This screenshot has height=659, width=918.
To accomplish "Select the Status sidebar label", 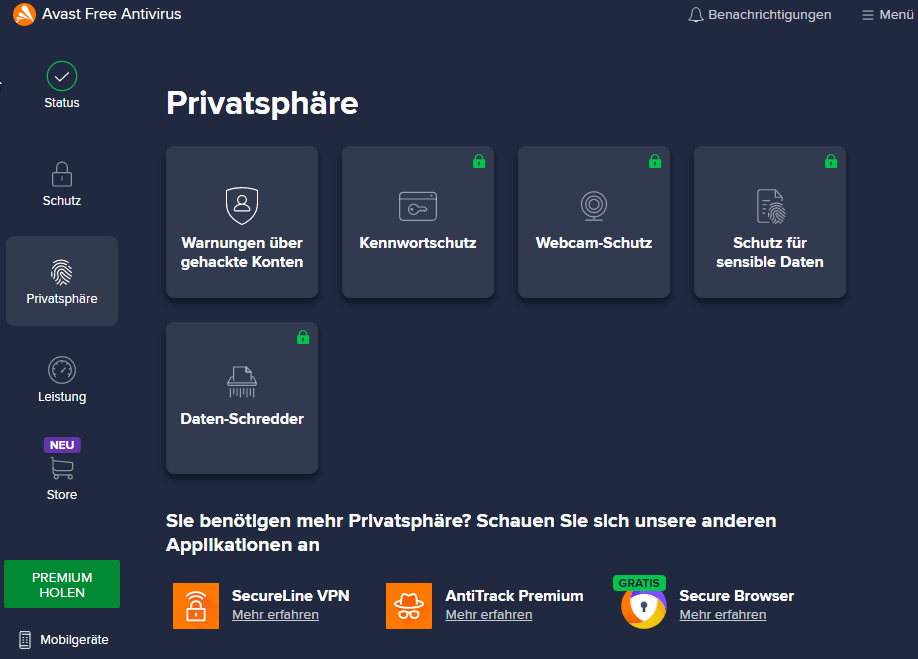I will pos(61,102).
